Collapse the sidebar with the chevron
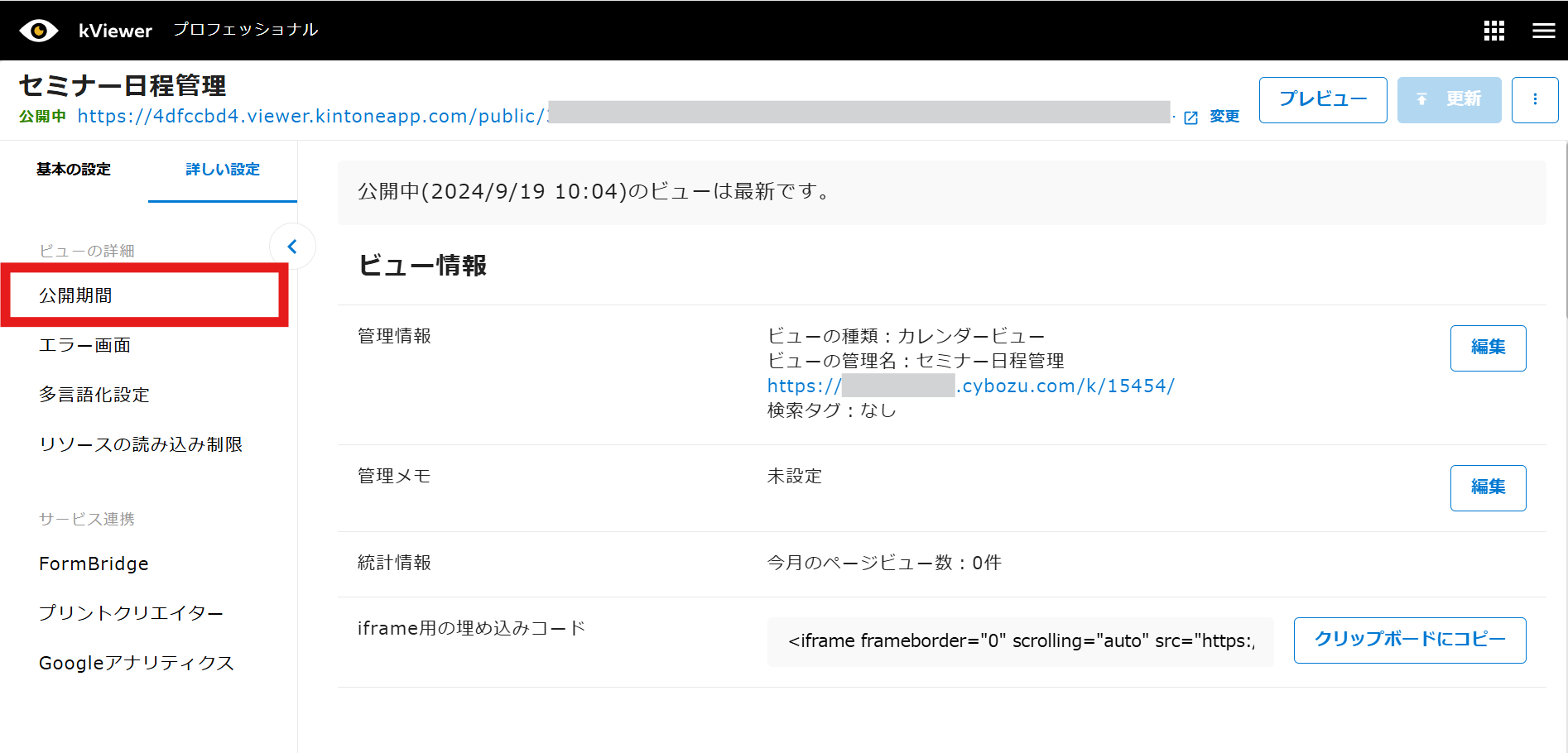Screen dimensions: 1568x753 (292, 247)
